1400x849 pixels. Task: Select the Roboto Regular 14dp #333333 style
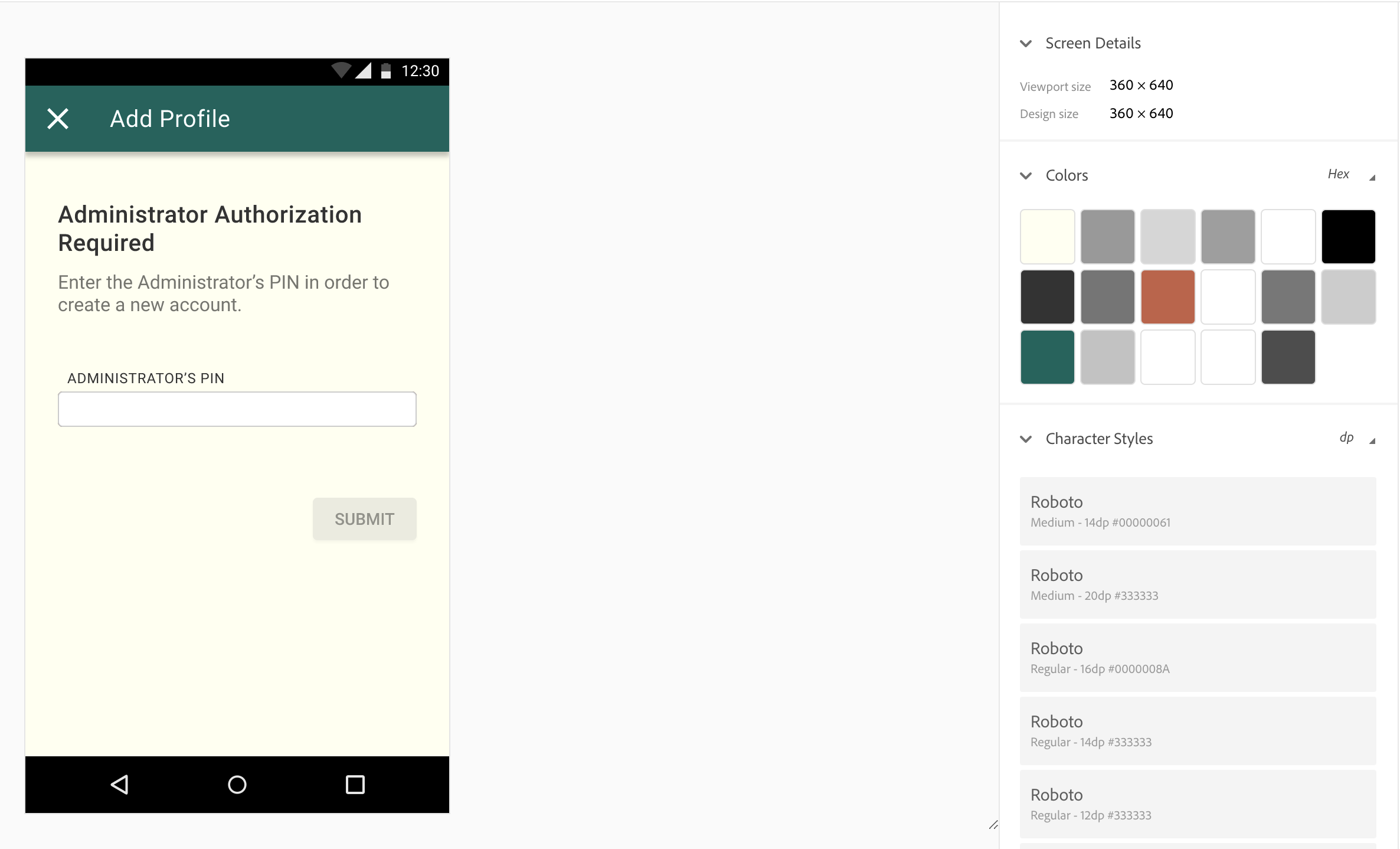[1198, 731]
